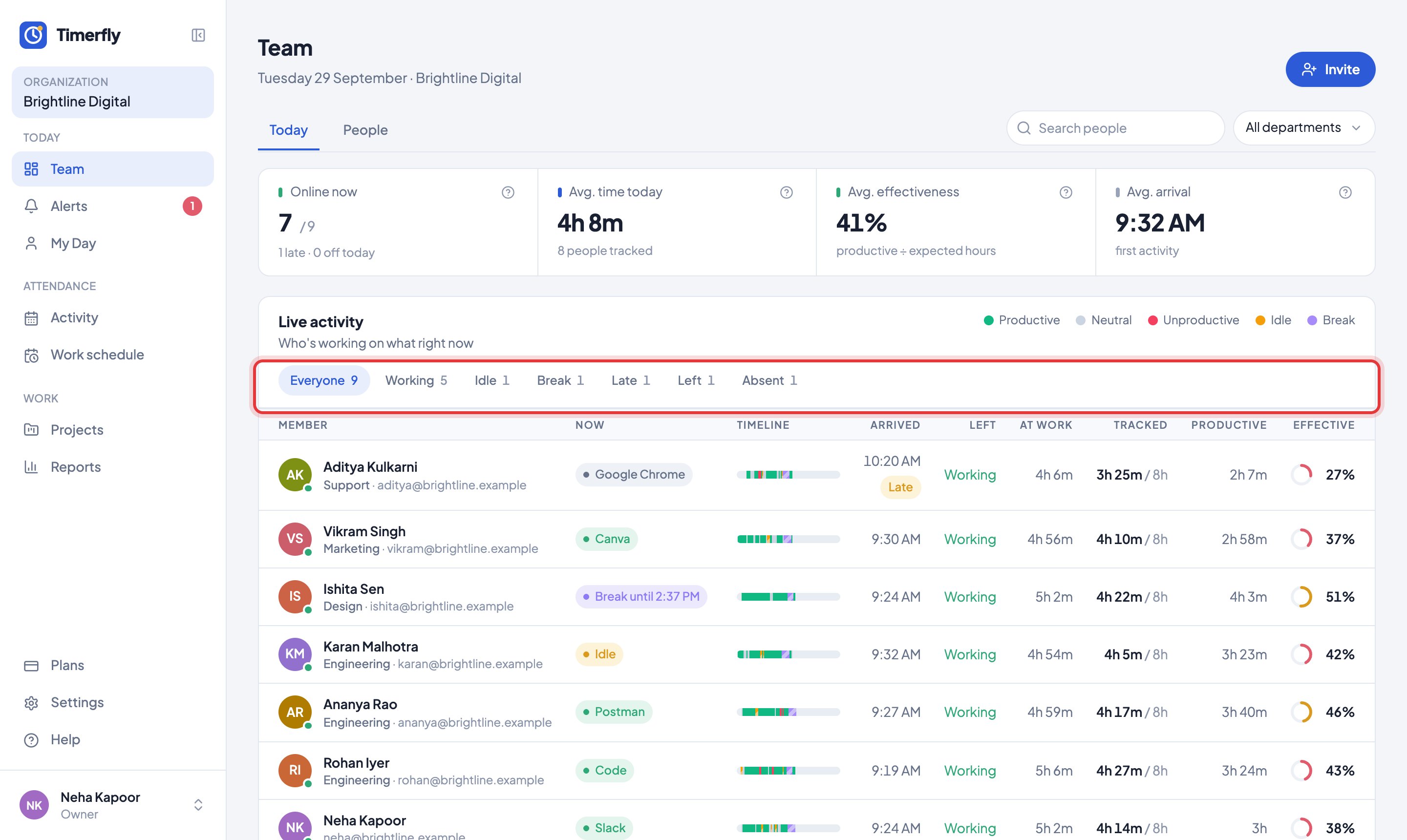Filter by Break 1
1407x840 pixels.
coord(560,380)
